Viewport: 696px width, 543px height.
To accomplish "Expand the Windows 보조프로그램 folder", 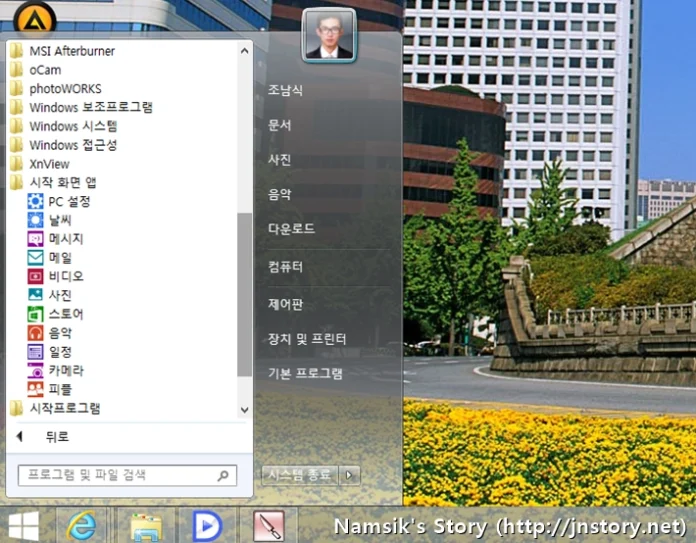I will click(x=90, y=107).
